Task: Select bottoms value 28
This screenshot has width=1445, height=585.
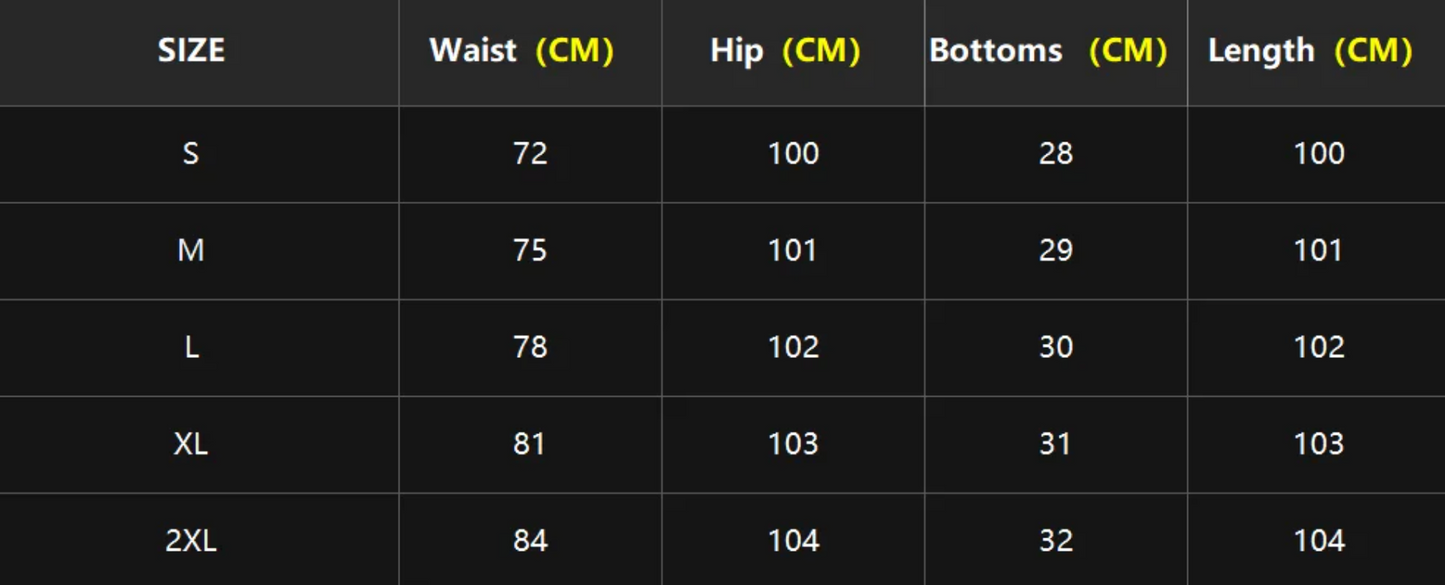Action: pos(1056,153)
